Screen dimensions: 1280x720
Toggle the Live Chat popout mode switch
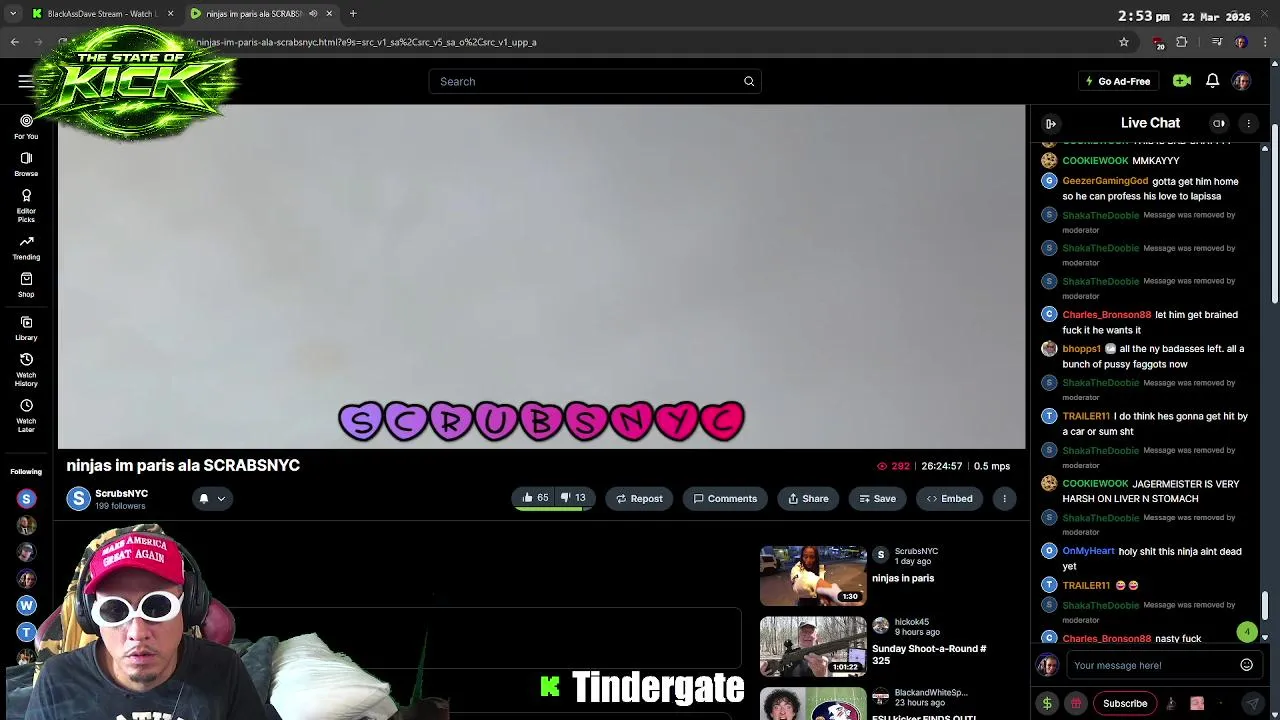click(1219, 123)
